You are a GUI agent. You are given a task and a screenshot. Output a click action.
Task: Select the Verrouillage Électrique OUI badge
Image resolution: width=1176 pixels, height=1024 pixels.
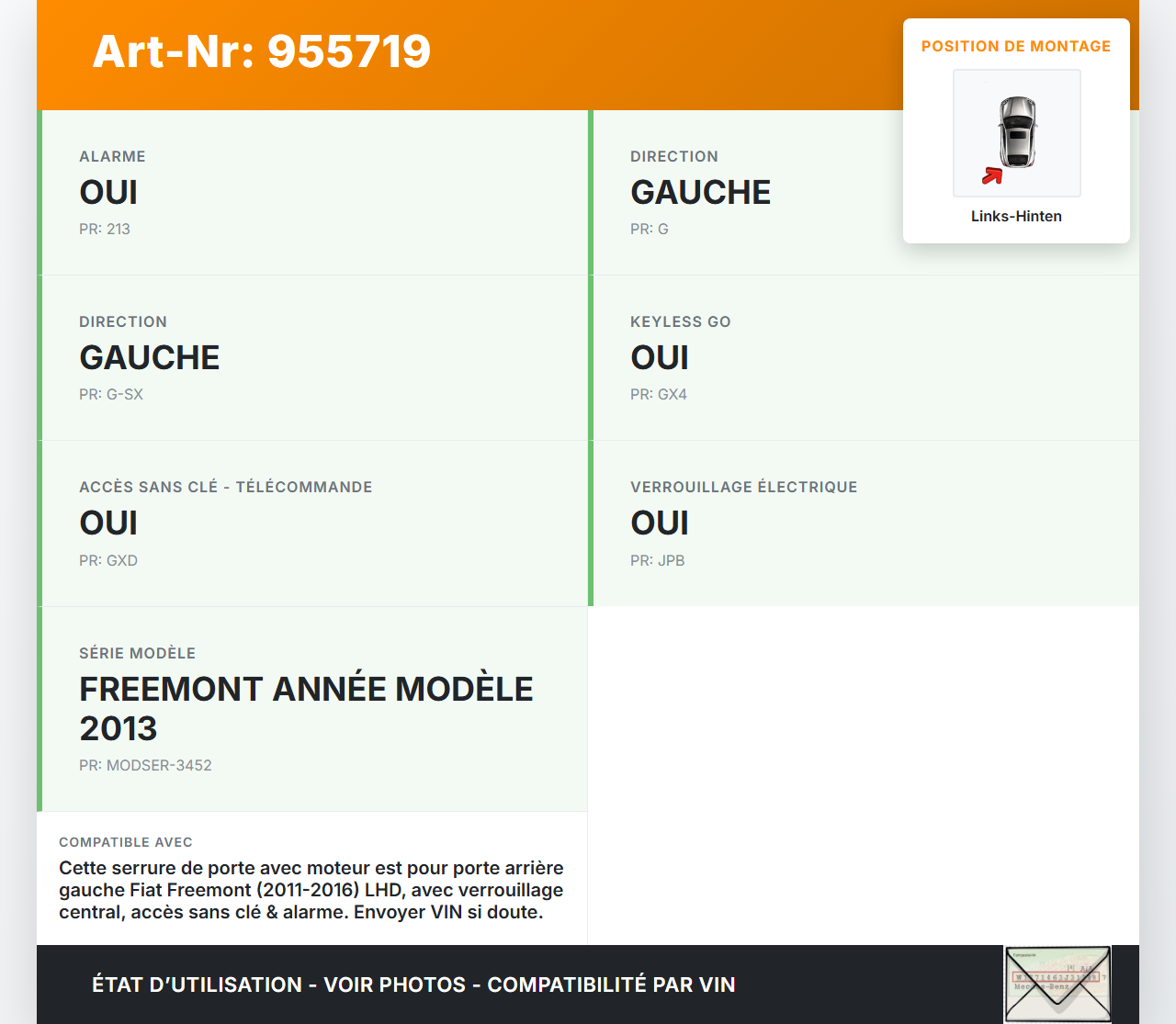(x=659, y=523)
